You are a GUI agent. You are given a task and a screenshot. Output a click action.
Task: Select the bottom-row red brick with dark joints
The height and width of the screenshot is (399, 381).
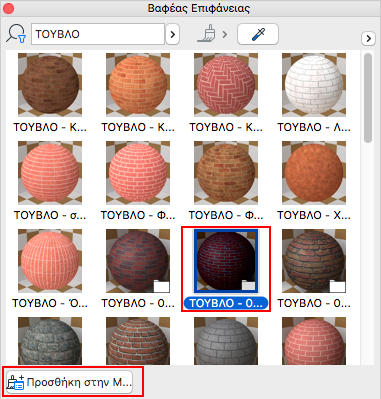pyautogui.click(x=138, y=341)
